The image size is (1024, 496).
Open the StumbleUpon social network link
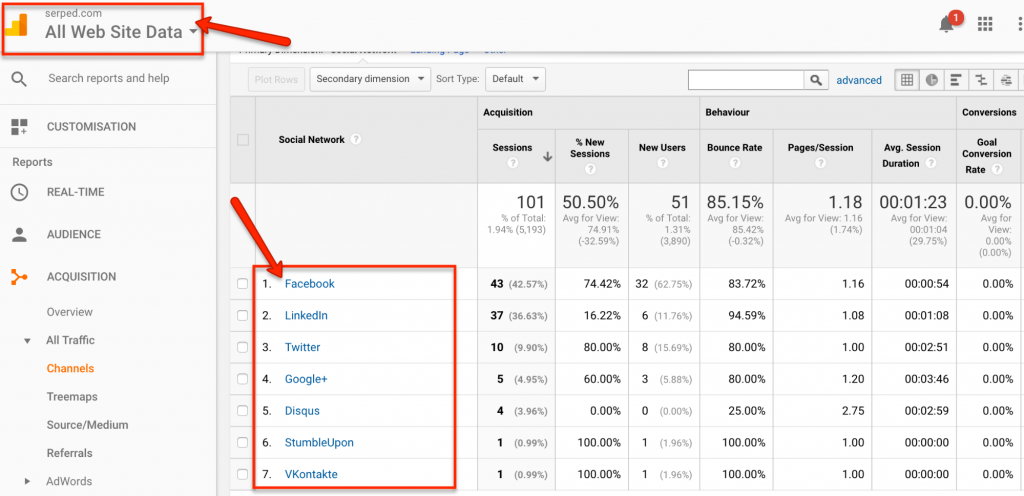click(319, 442)
